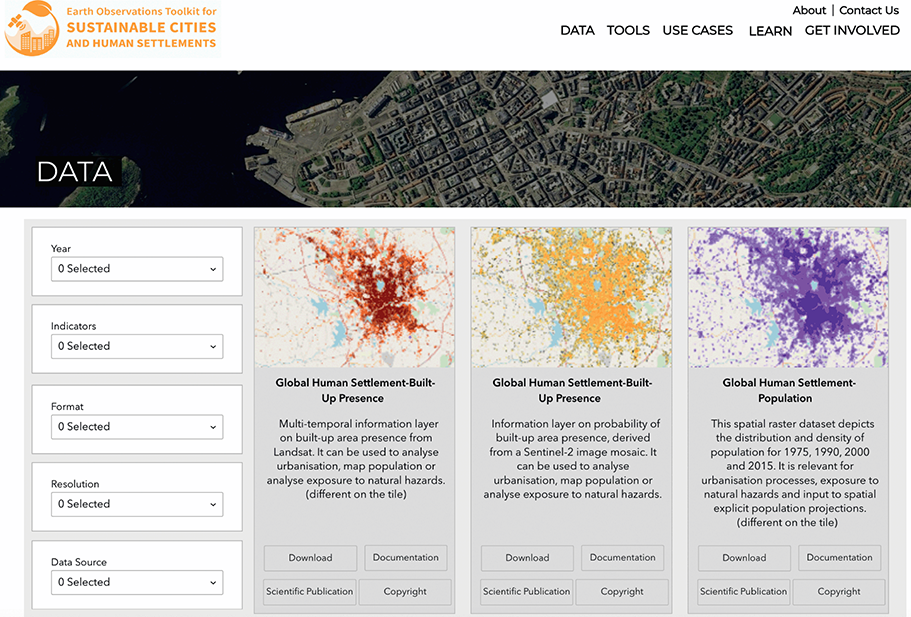Open the GET INVOLVED menu

pyautogui.click(x=852, y=31)
